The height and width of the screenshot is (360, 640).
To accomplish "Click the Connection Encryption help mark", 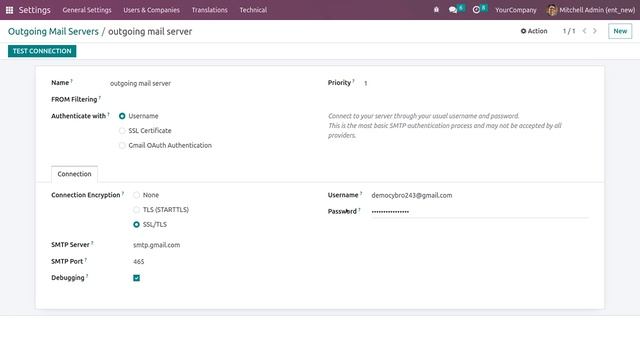I will pos(123,193).
